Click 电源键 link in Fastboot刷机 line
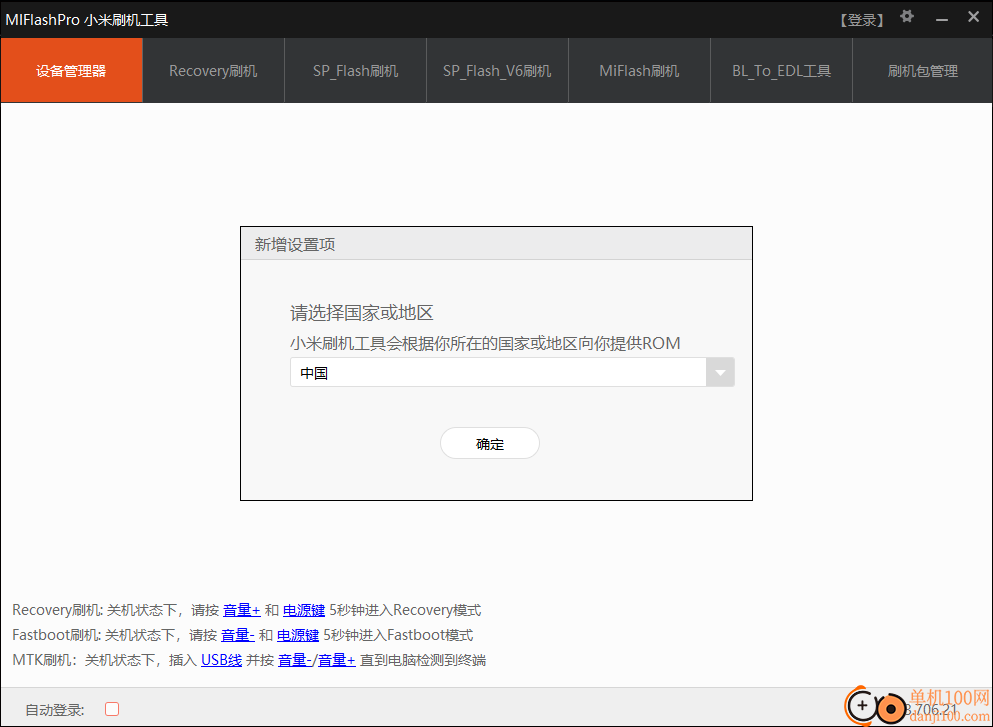The image size is (993, 727). point(298,635)
